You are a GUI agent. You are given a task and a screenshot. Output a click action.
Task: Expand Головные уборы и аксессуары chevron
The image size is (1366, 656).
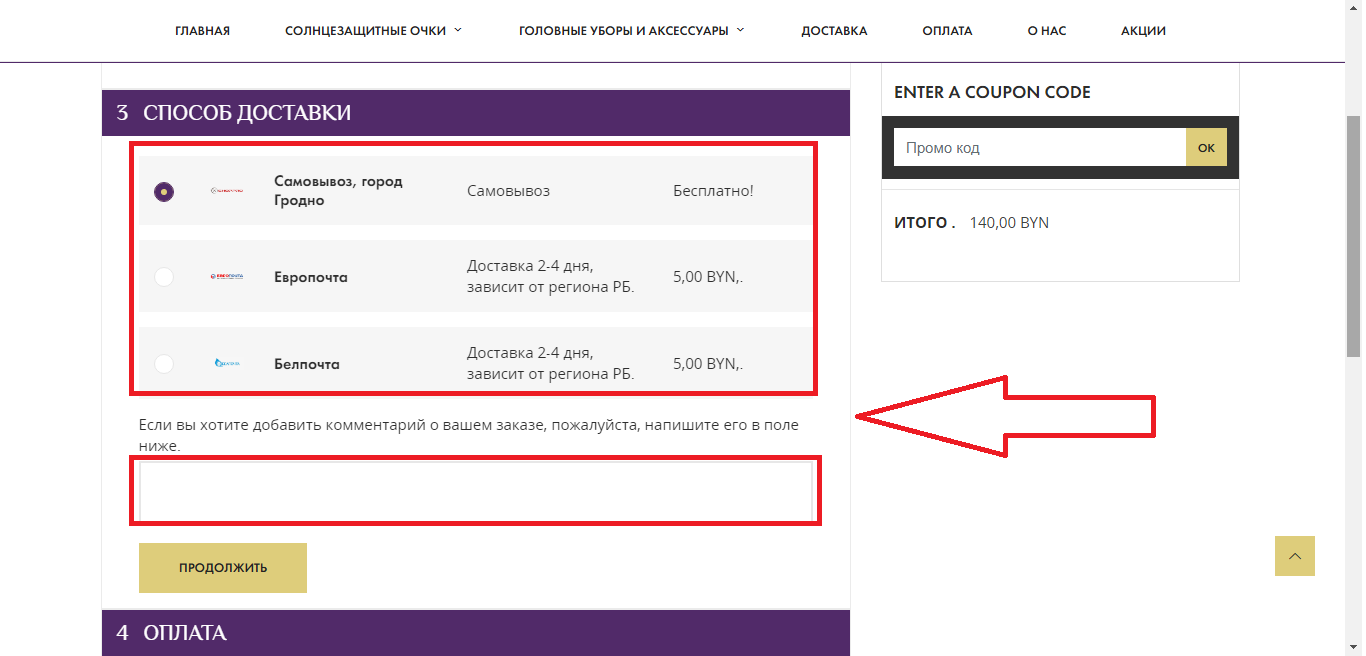(x=741, y=30)
